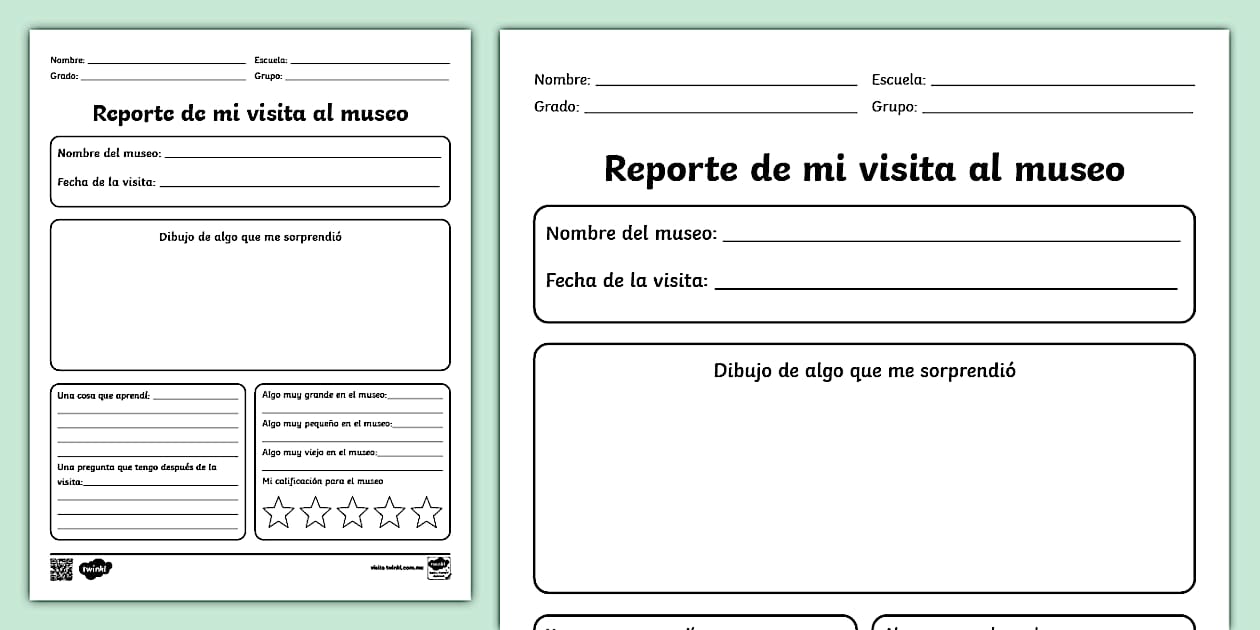Click the first star rating icon
Image resolution: width=1260 pixels, height=630 pixels.
277,512
